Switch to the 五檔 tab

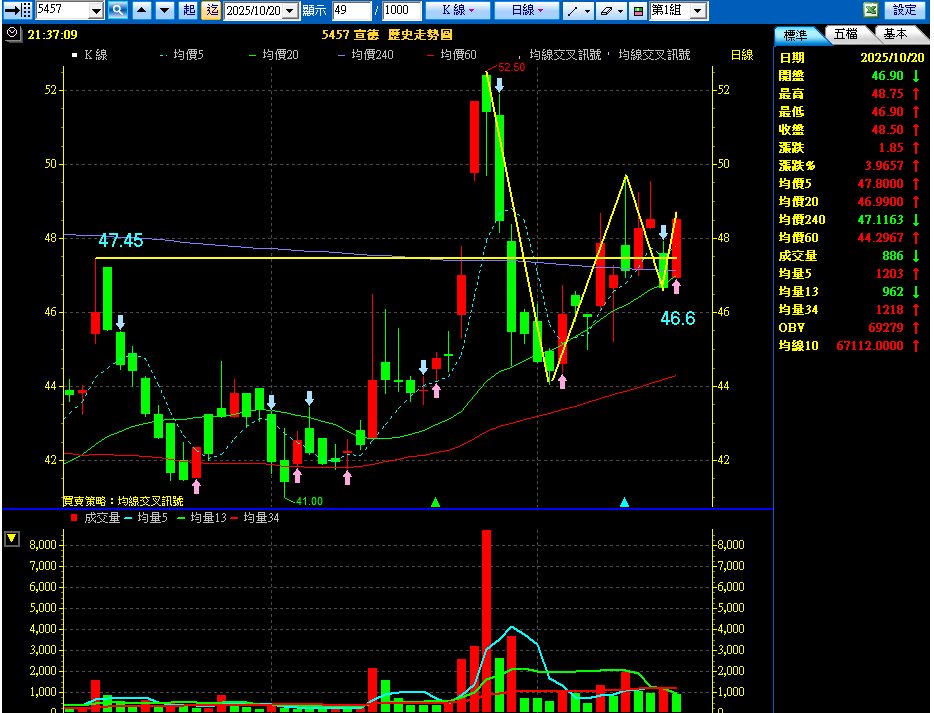pos(845,34)
